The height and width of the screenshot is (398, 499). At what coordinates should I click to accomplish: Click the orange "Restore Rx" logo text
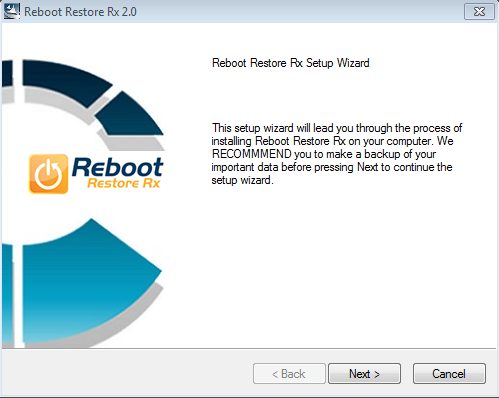124,183
